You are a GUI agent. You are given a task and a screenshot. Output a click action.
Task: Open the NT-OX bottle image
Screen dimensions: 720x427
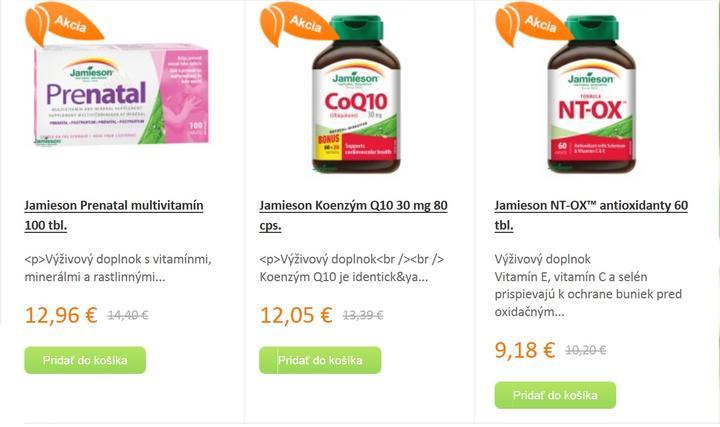click(591, 94)
